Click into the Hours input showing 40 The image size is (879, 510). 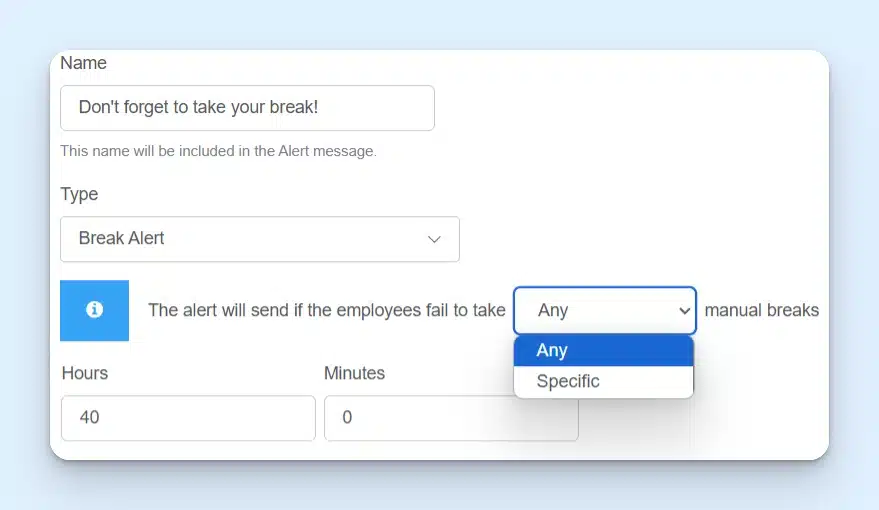pyautogui.click(x=188, y=418)
